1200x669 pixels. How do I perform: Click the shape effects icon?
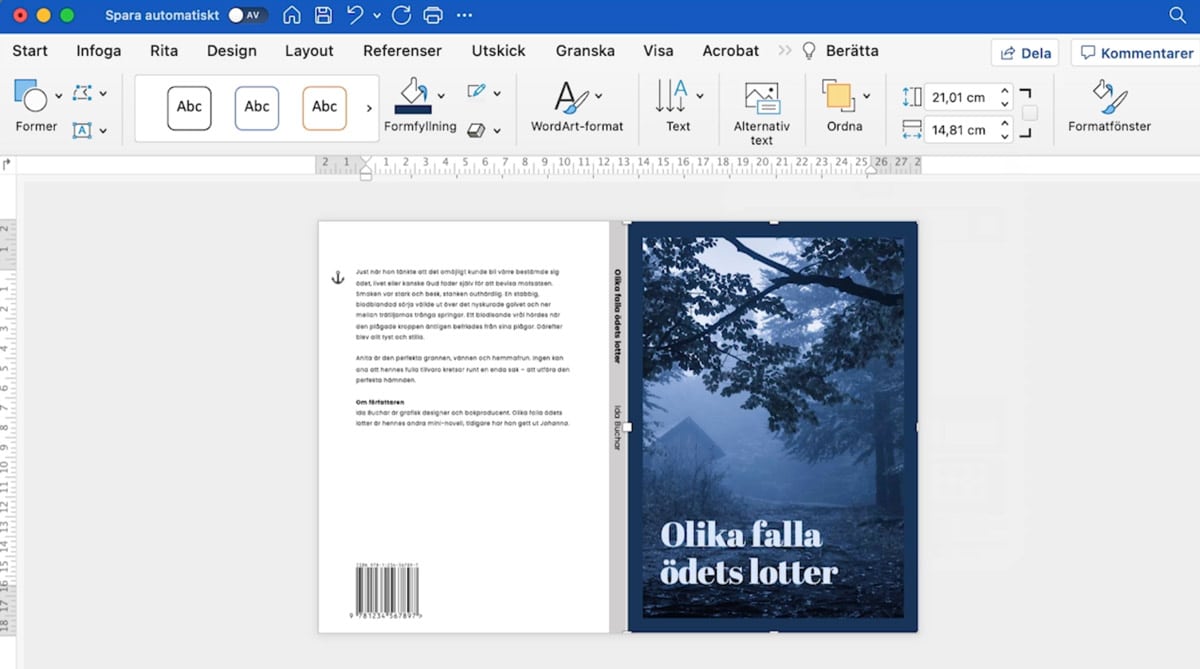coord(477,130)
